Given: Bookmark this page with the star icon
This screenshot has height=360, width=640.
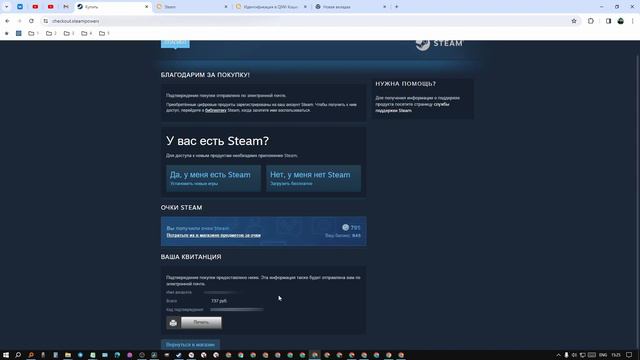Looking at the screenshot, I should pyautogui.click(x=574, y=21).
